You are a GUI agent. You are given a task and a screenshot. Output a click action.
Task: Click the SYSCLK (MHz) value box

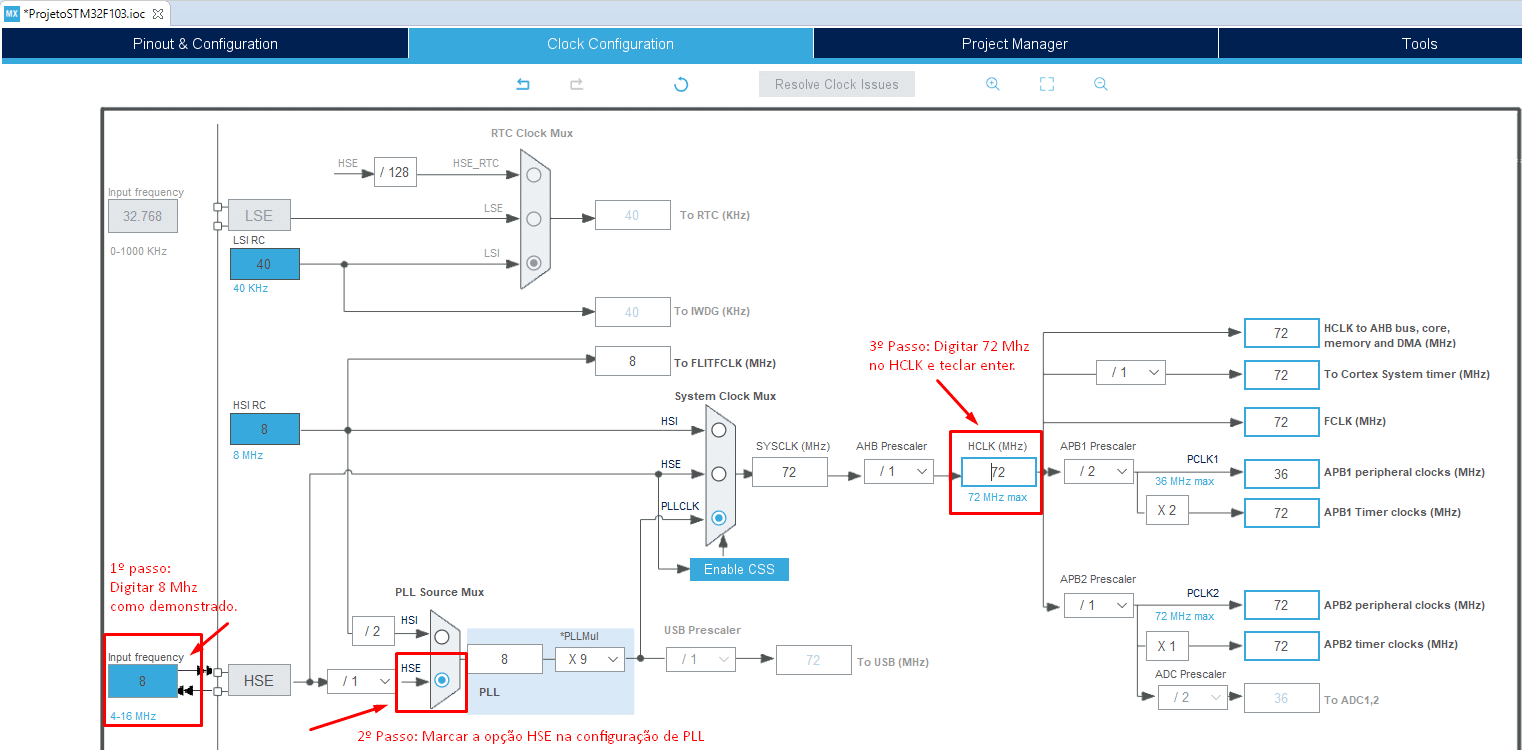point(790,472)
